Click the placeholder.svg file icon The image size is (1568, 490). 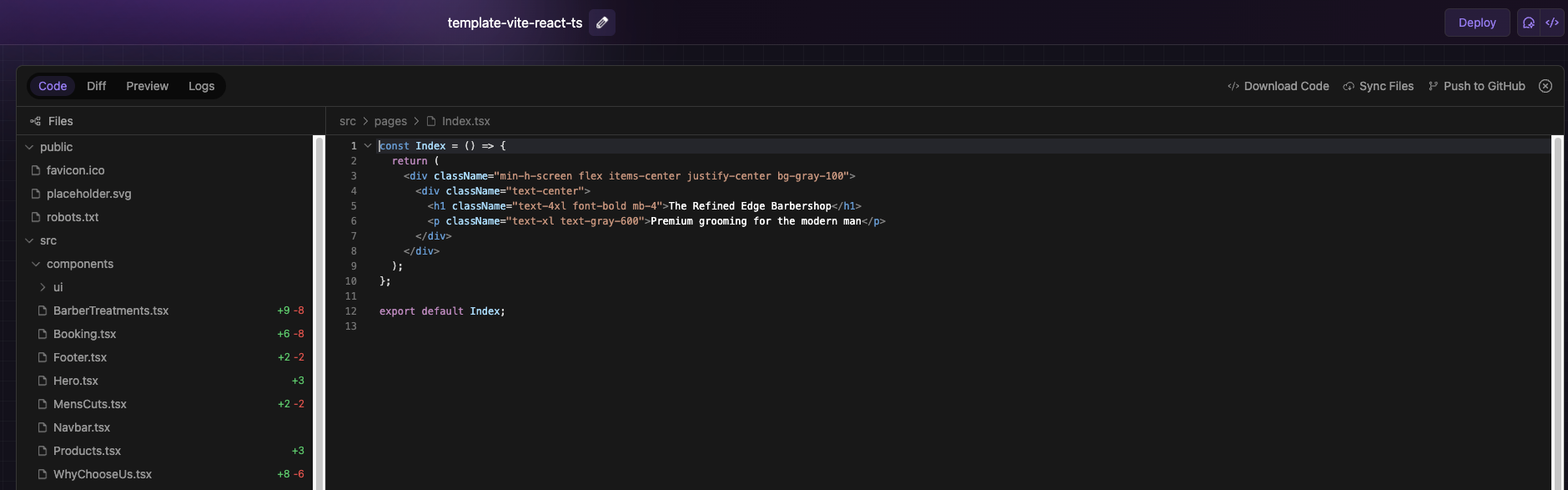click(x=36, y=194)
